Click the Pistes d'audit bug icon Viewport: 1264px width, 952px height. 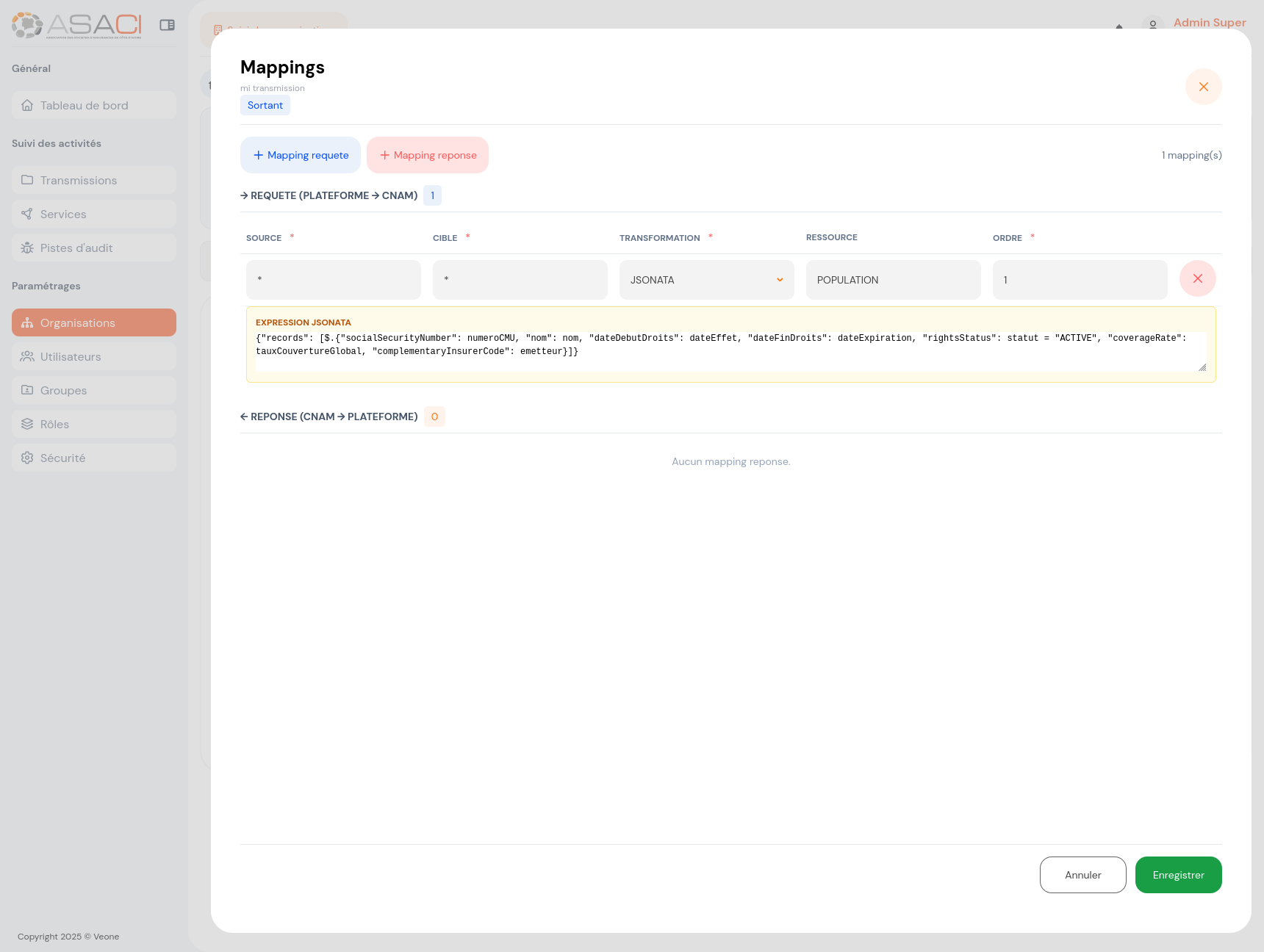click(x=27, y=248)
